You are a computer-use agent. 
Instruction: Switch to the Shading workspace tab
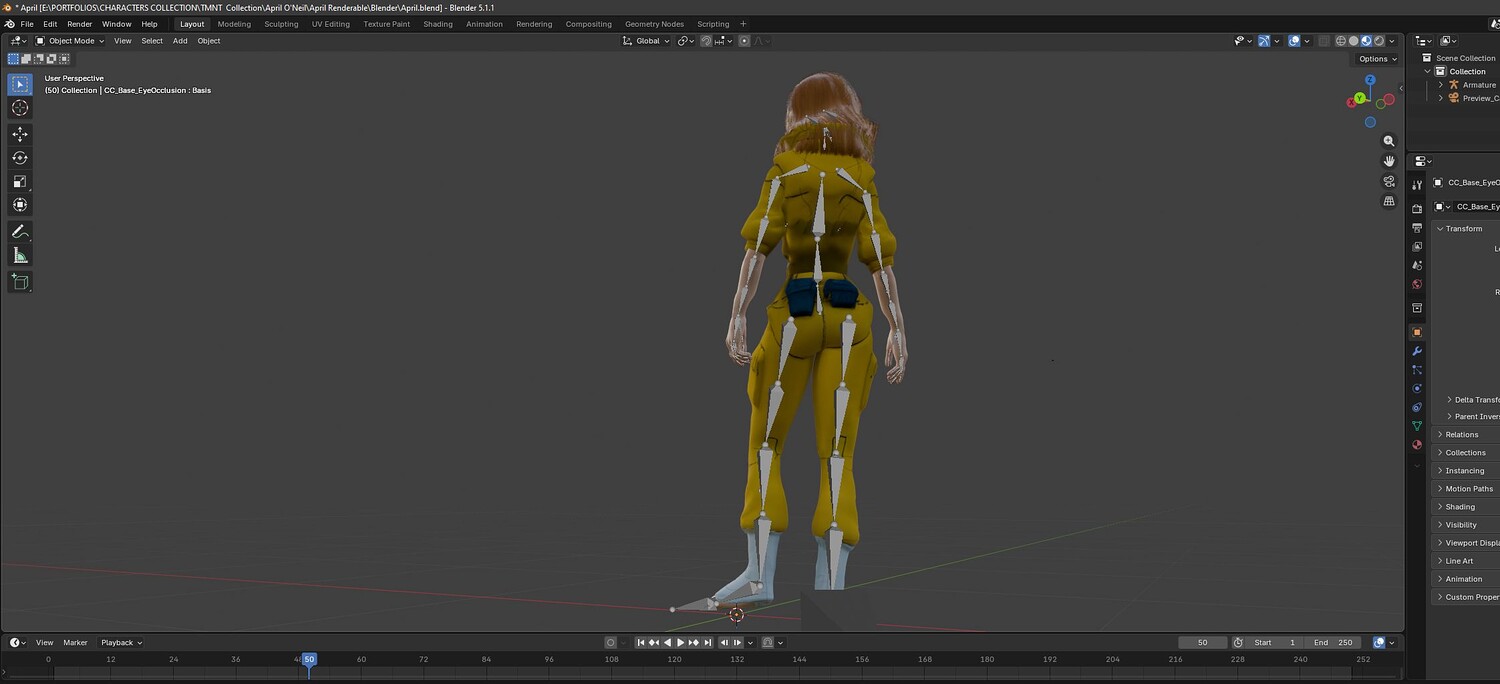438,24
